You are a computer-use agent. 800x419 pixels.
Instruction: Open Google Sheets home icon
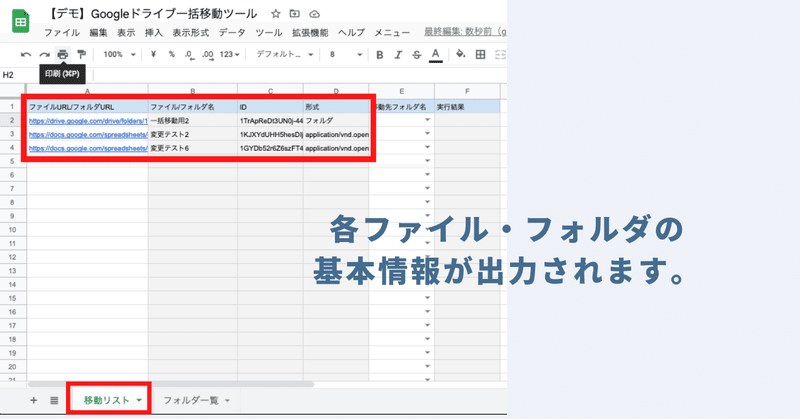(x=20, y=21)
